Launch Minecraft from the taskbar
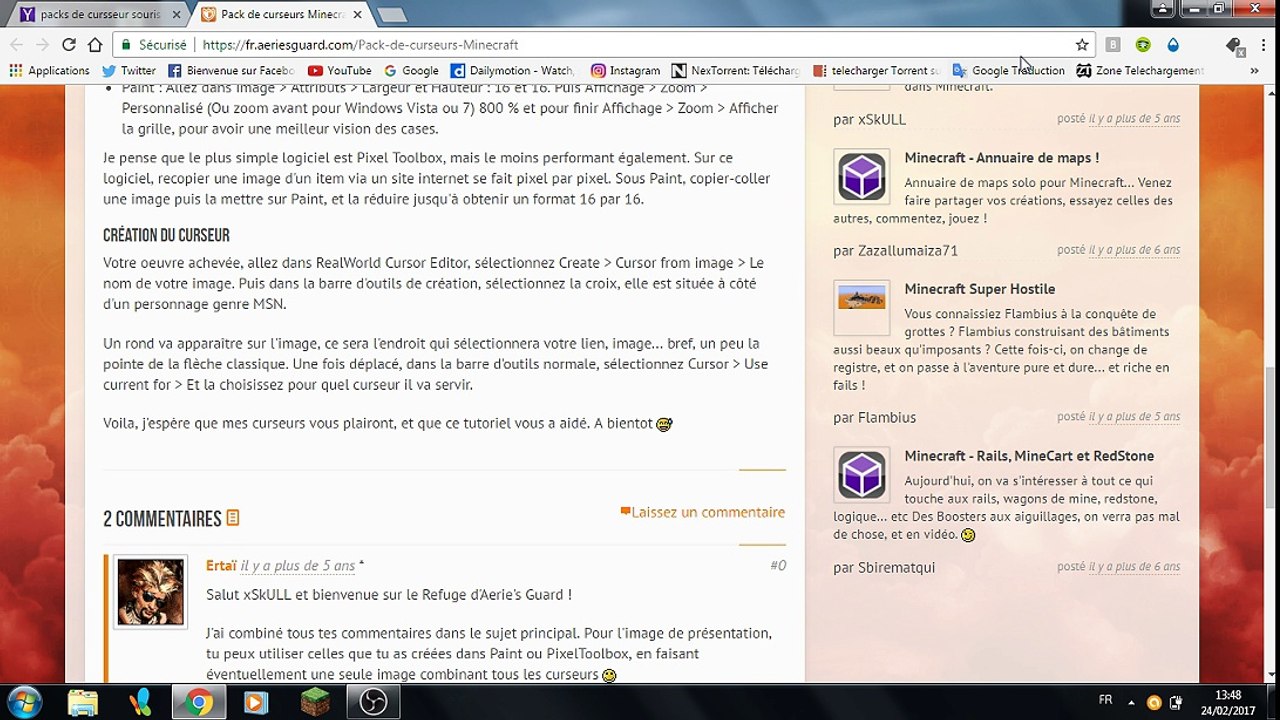This screenshot has width=1280, height=720. click(315, 702)
